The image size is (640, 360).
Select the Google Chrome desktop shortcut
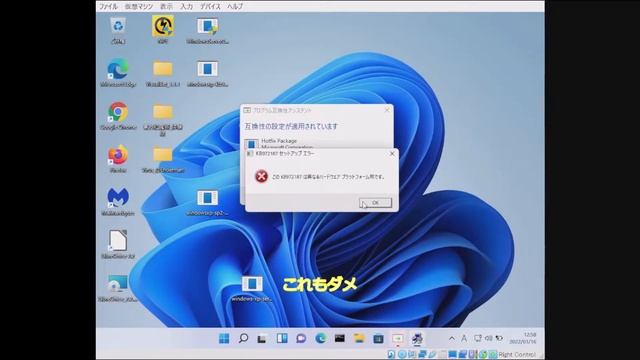coord(118,116)
